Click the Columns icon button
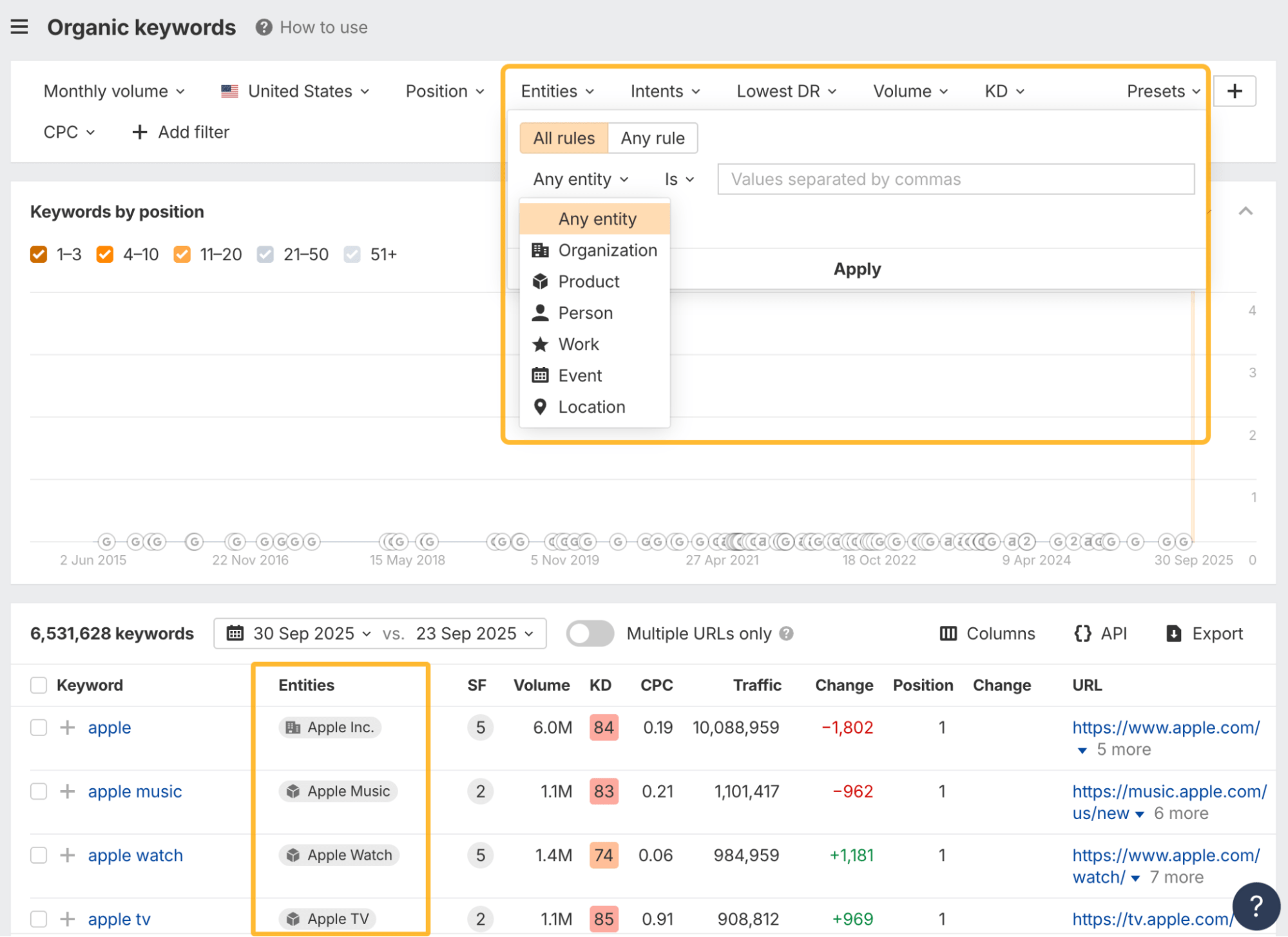This screenshot has height=937, width=1288. click(948, 634)
